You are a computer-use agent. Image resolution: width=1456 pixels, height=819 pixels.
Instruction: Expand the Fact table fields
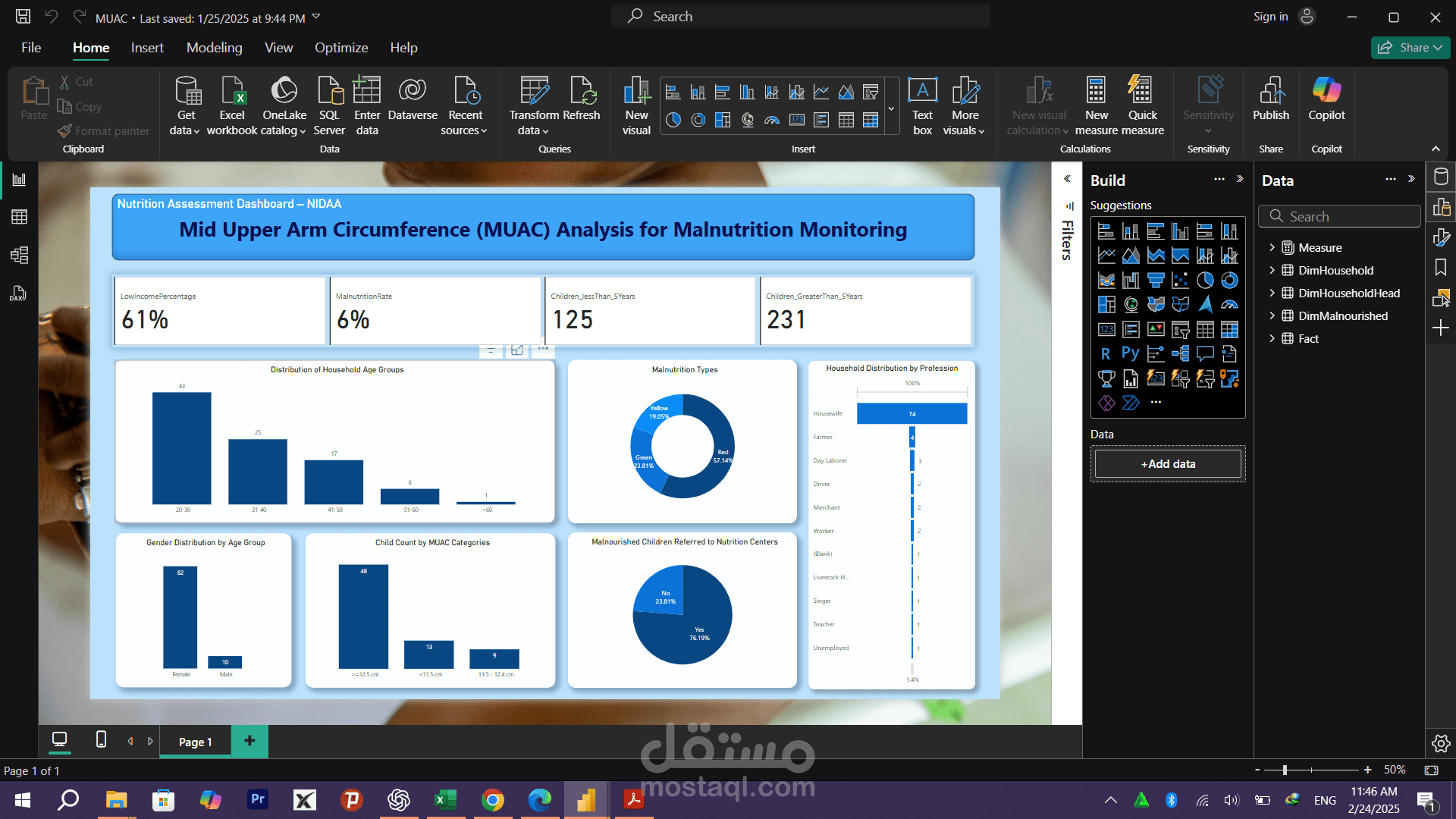1272,339
